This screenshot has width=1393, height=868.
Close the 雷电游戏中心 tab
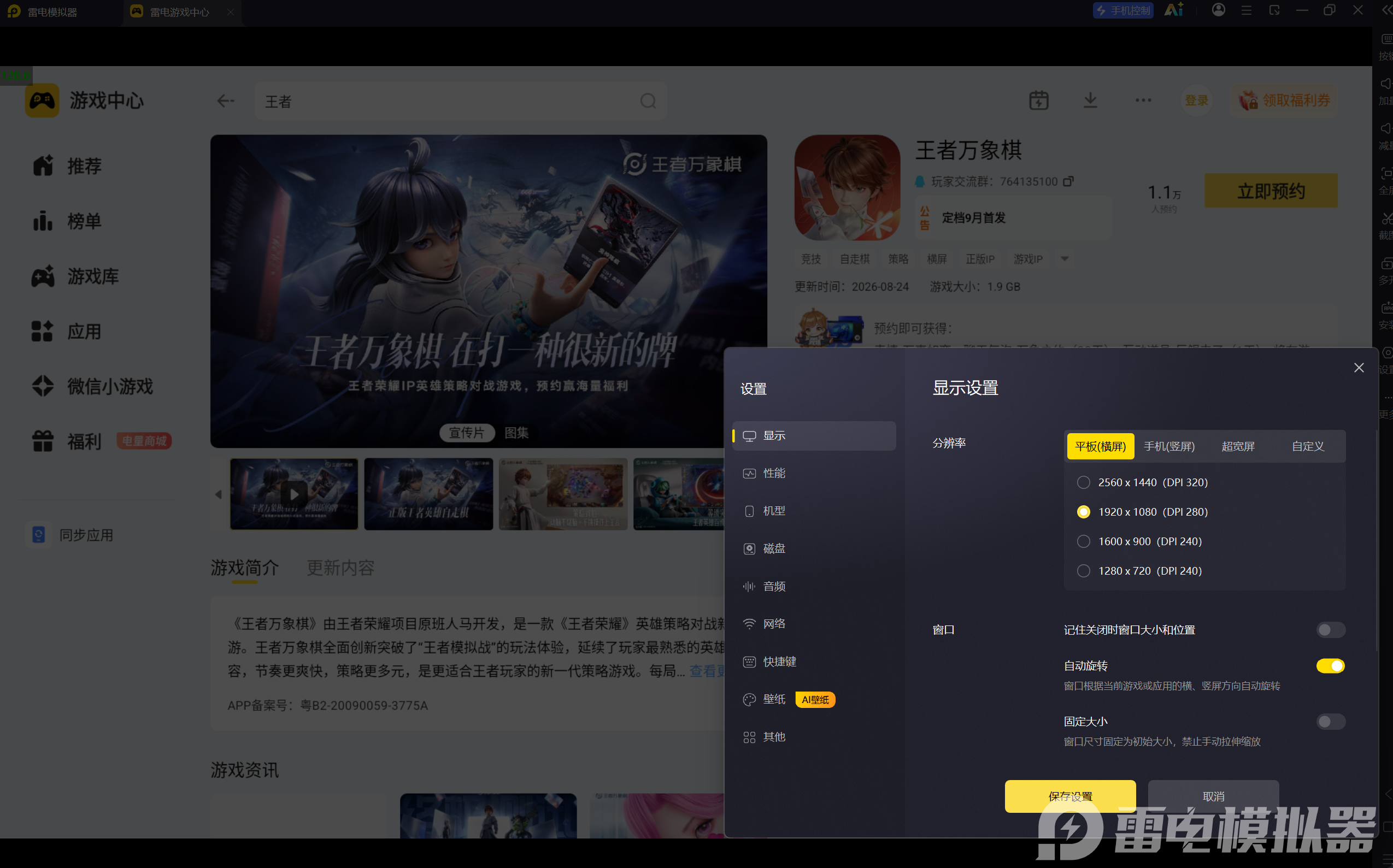[x=230, y=12]
